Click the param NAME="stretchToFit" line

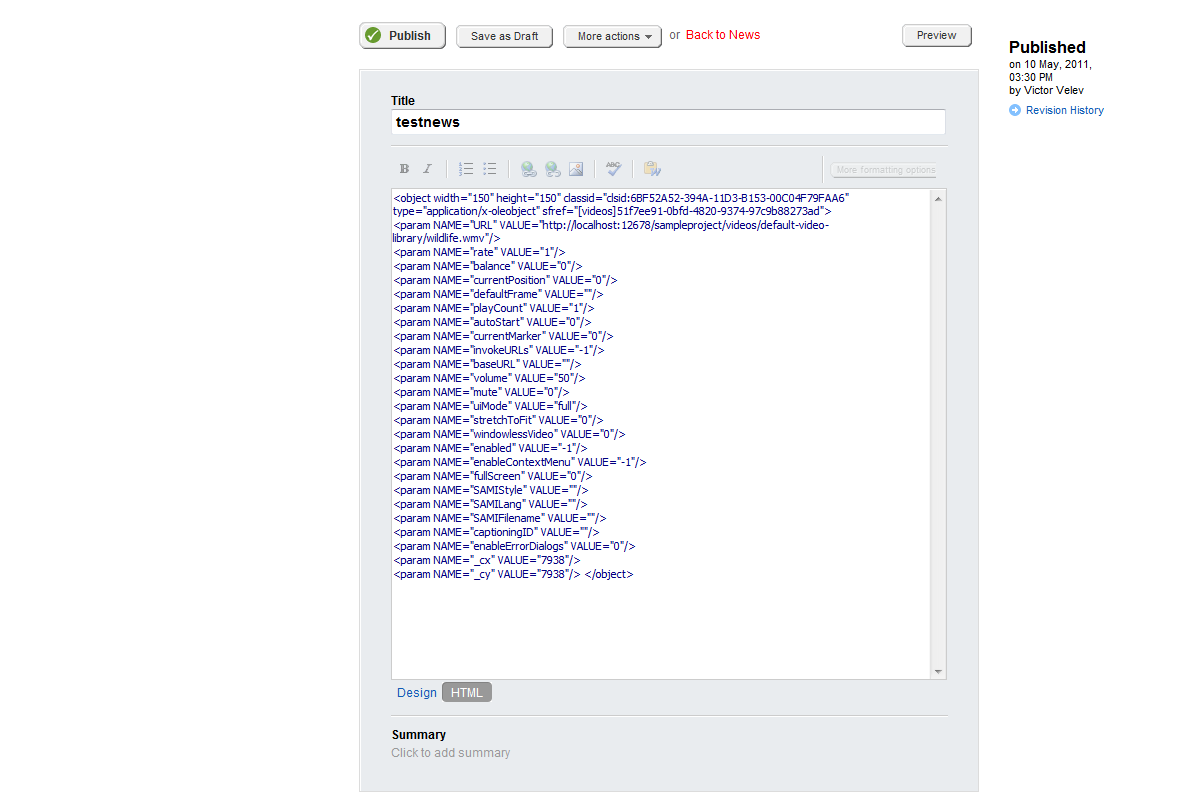click(498, 420)
